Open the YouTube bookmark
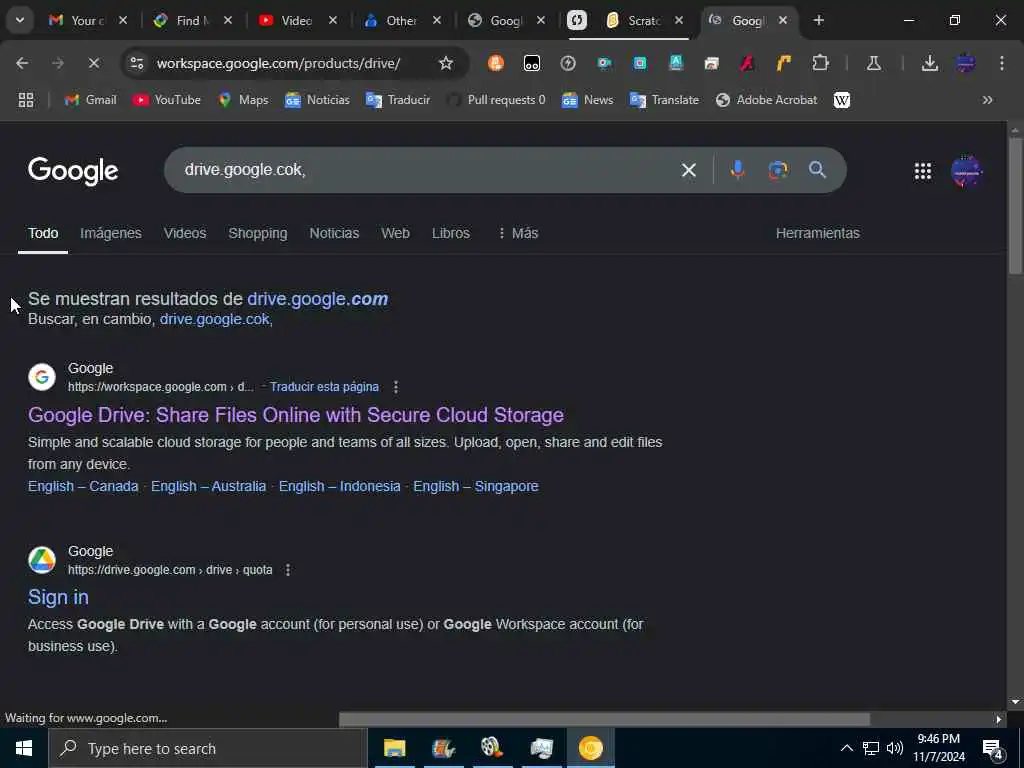Image resolution: width=1024 pixels, height=768 pixels. click(x=167, y=100)
